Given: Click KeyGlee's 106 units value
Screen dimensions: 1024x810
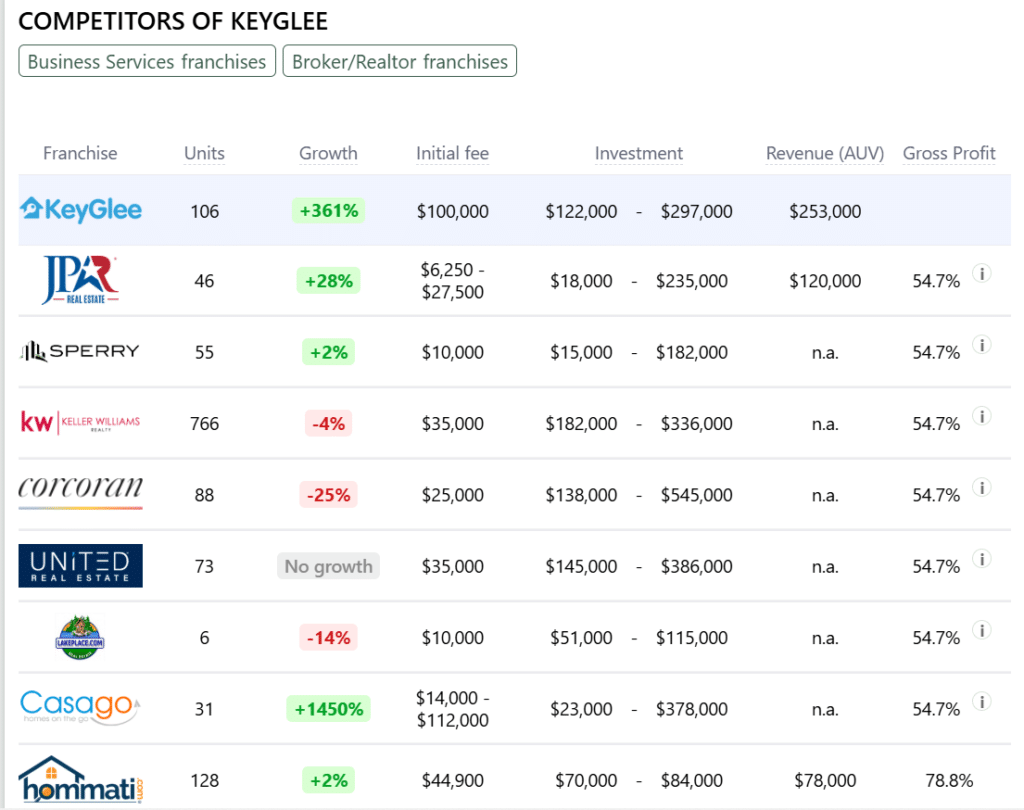Looking at the screenshot, I should point(204,211).
